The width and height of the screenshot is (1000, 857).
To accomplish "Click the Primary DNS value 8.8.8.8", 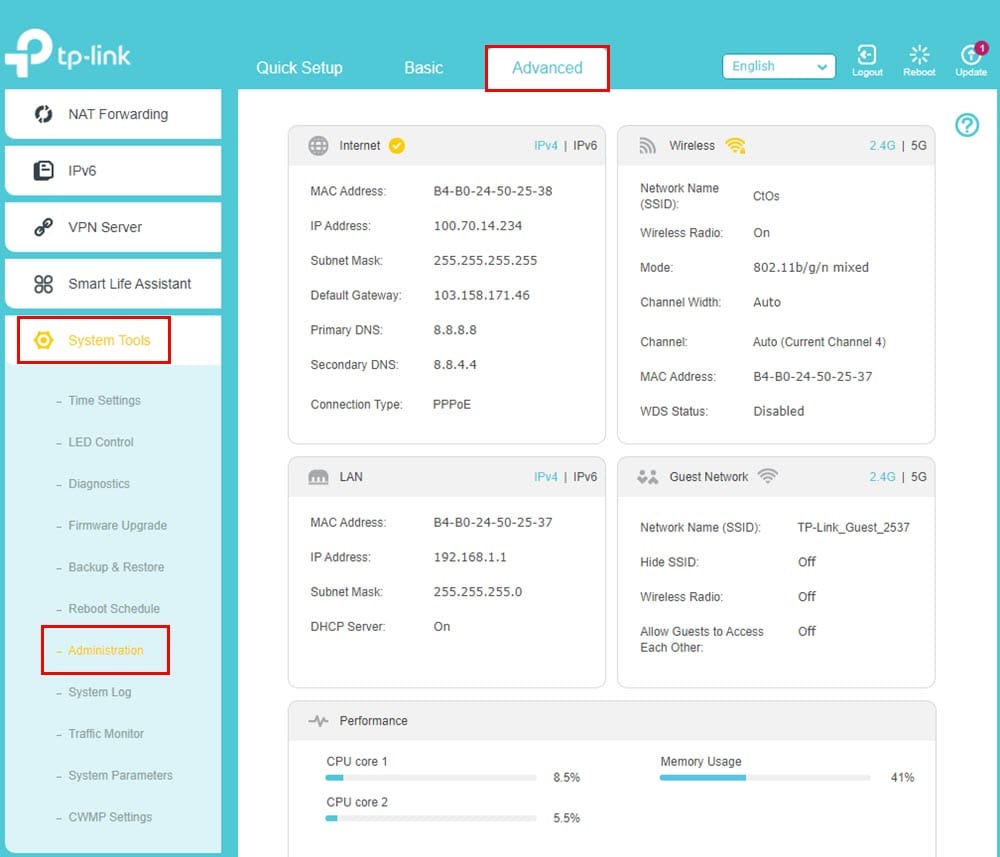I will pos(455,330).
